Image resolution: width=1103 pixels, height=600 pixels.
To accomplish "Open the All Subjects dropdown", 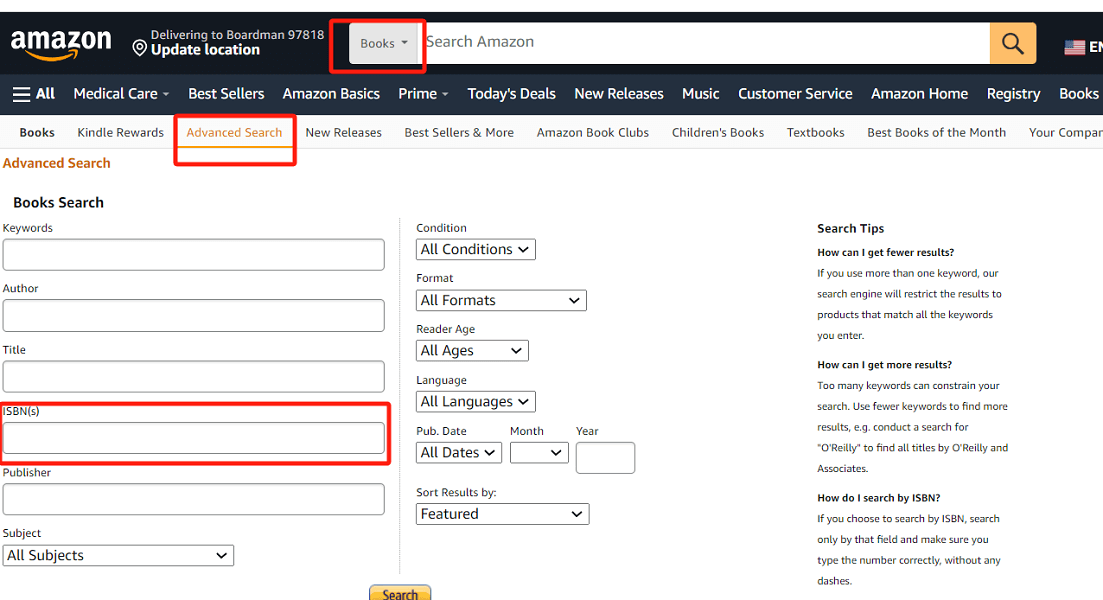I will click(118, 555).
